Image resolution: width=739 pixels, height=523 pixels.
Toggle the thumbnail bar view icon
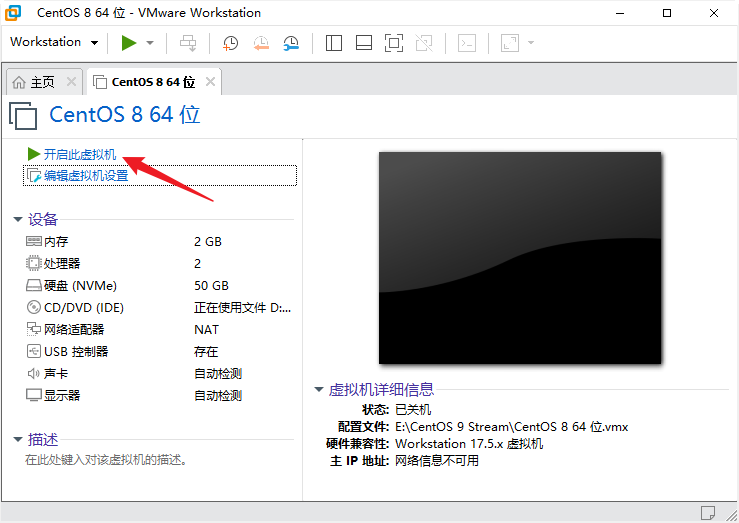click(364, 43)
